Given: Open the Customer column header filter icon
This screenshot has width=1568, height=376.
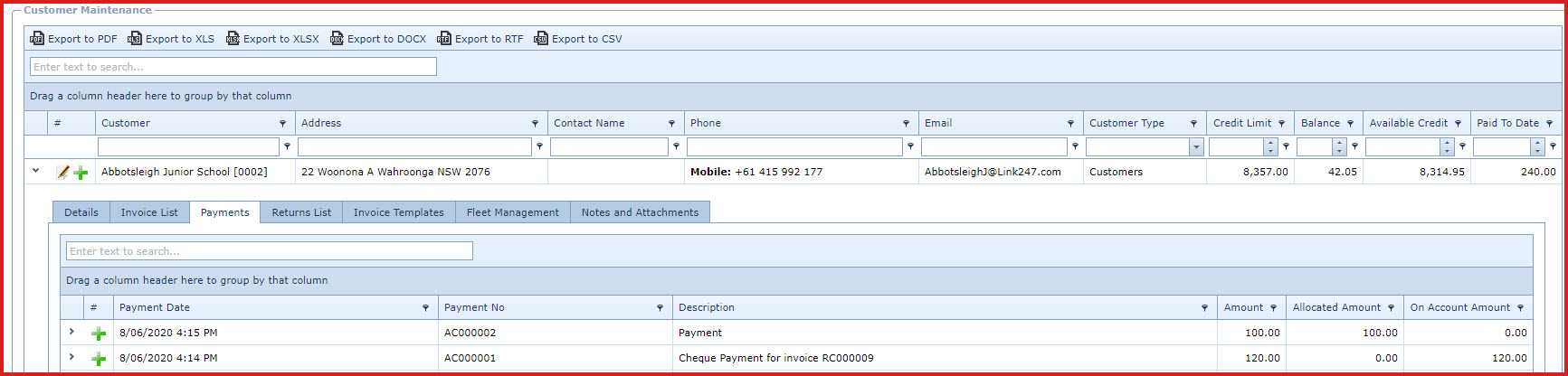Looking at the screenshot, I should (282, 124).
